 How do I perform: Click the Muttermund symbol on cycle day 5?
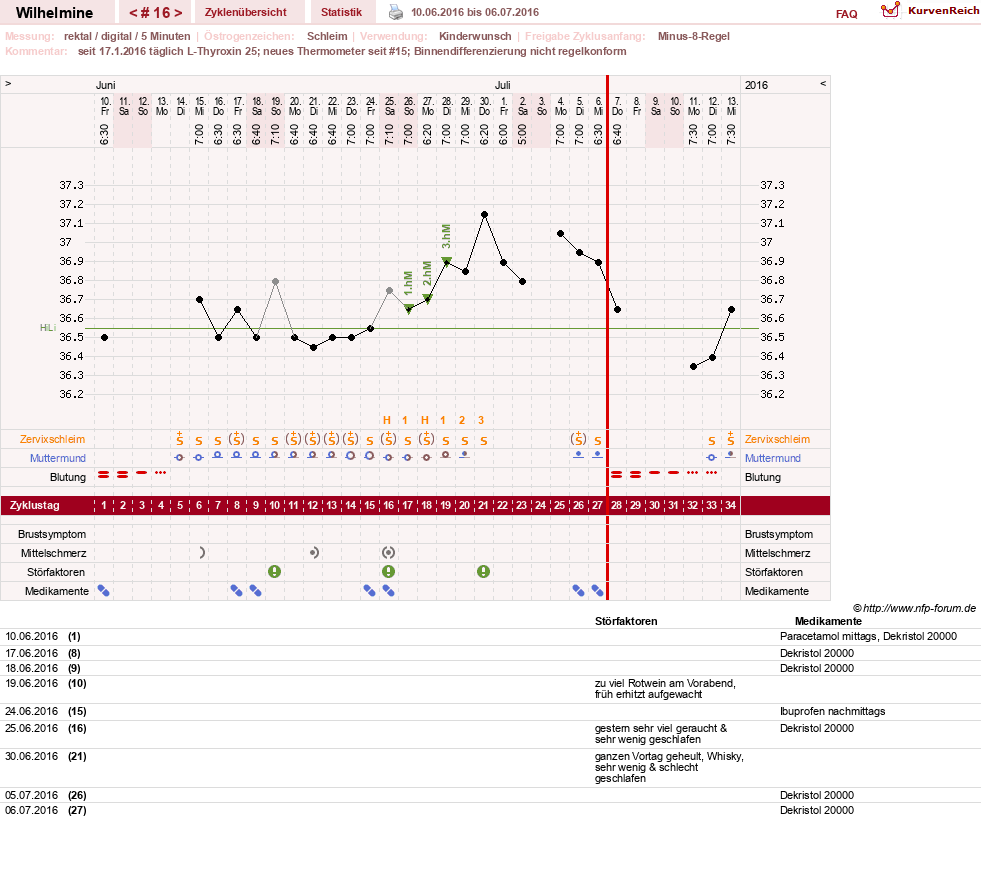point(180,457)
